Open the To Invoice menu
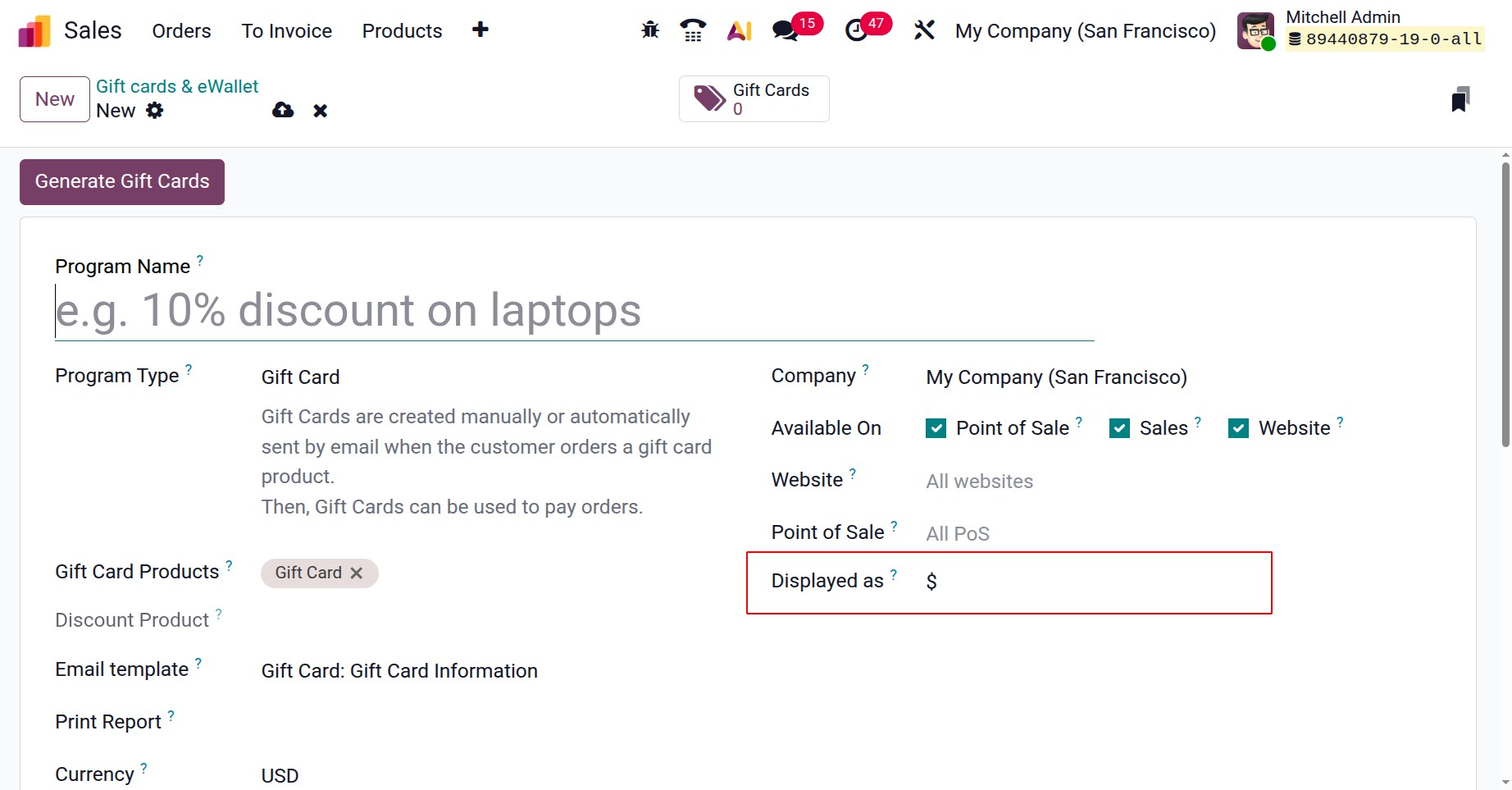 [286, 31]
